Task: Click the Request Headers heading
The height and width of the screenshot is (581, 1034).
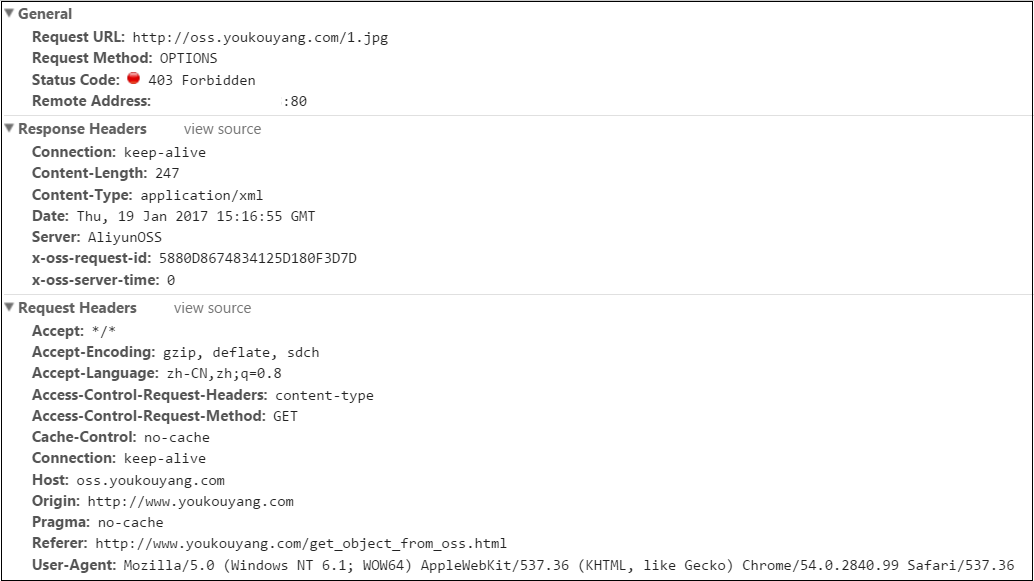Action: (77, 308)
